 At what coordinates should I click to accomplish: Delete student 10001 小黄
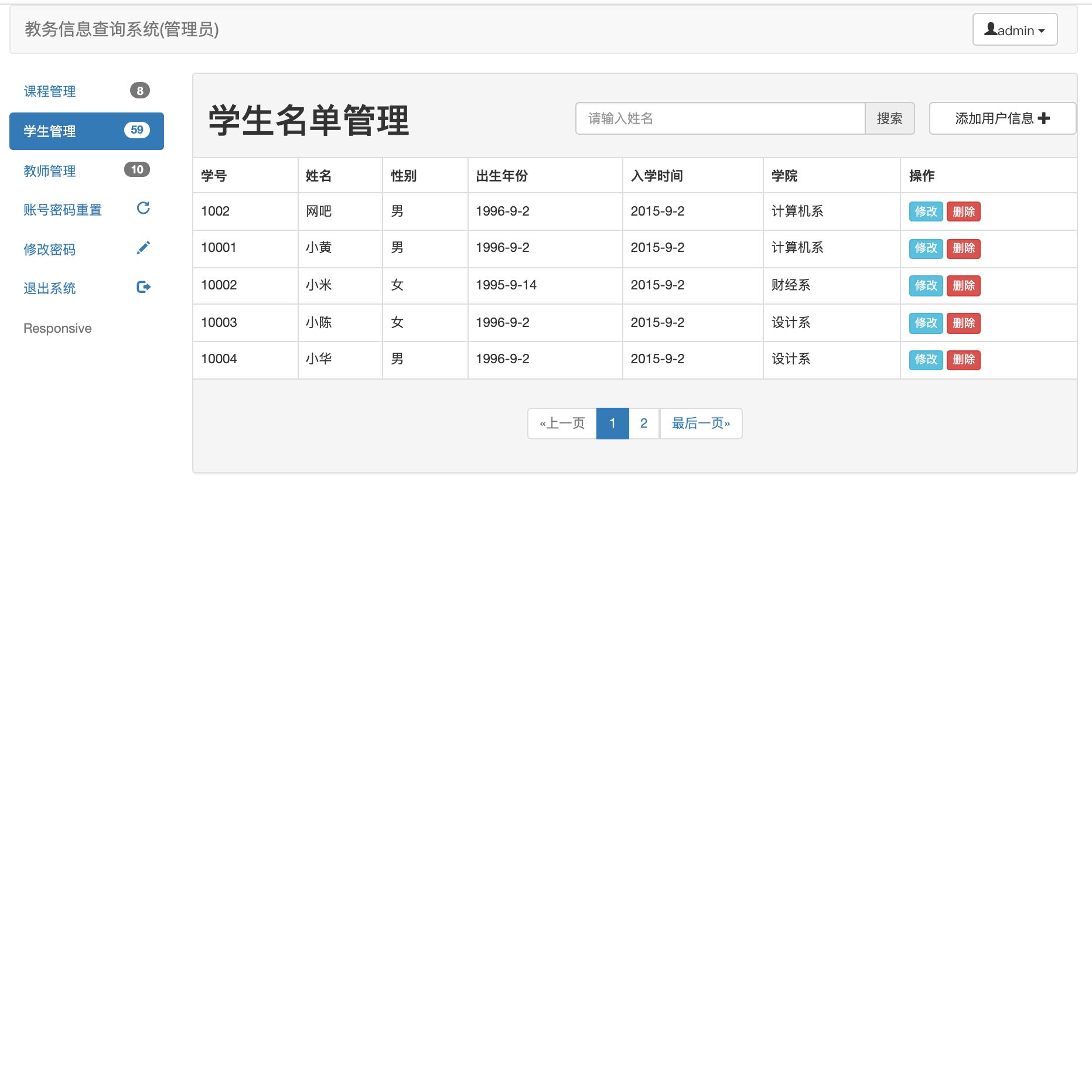click(964, 248)
